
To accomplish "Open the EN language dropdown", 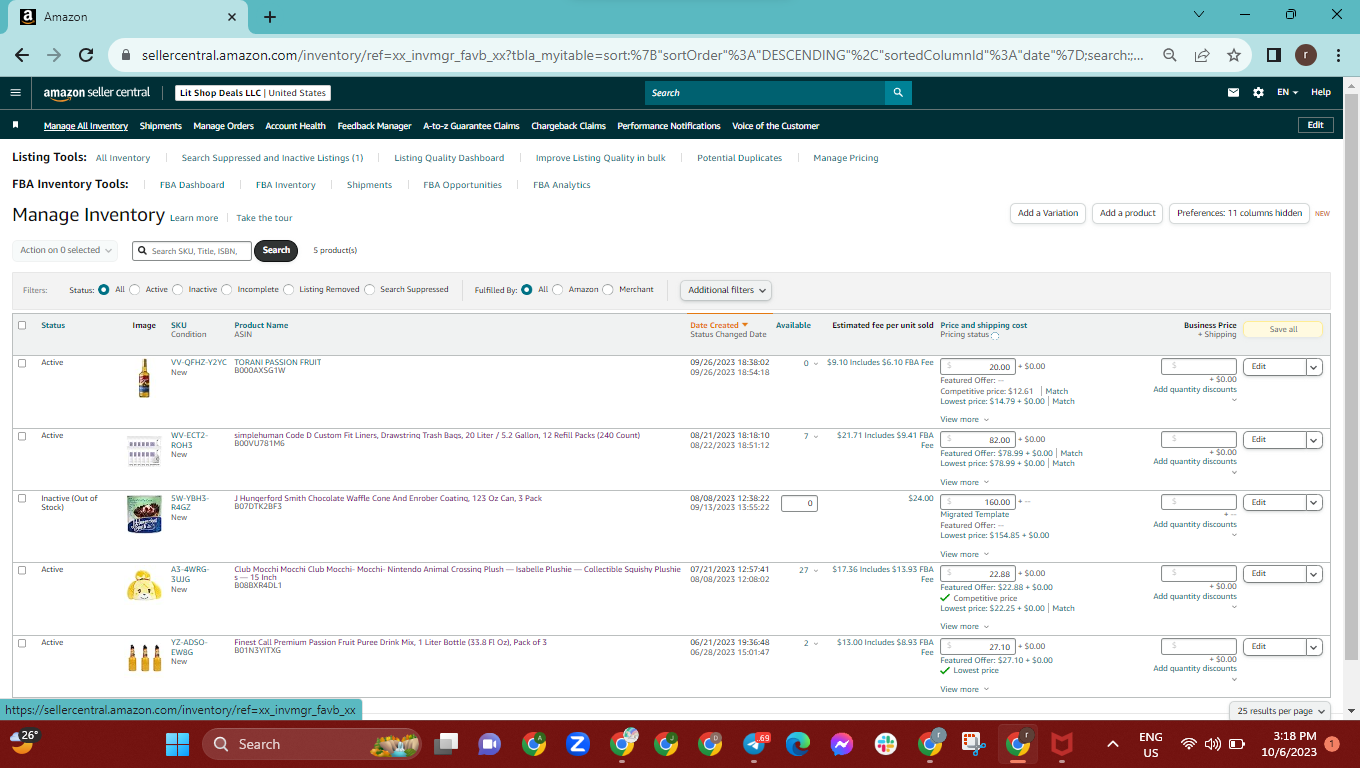I will [x=1287, y=93].
